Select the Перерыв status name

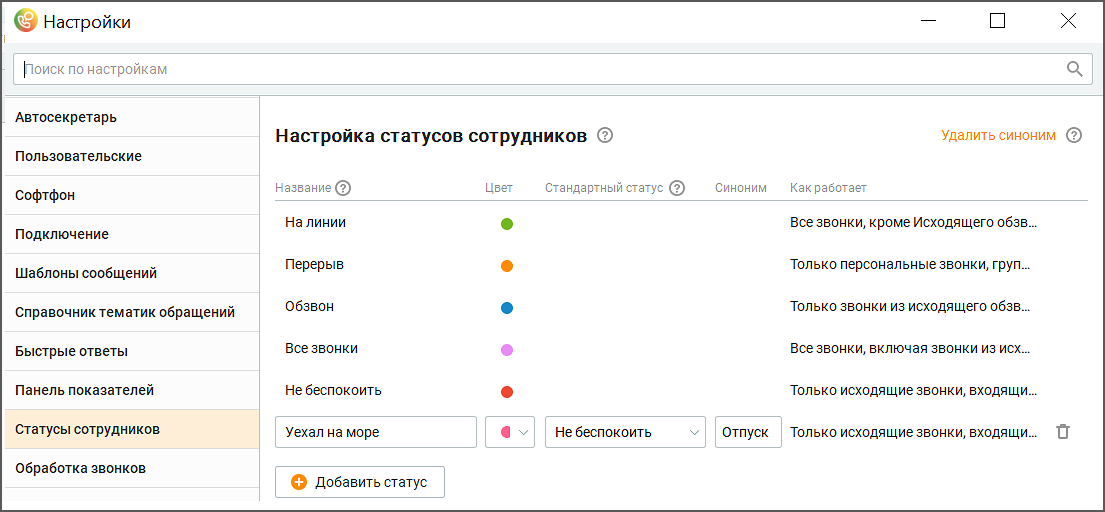click(x=314, y=264)
